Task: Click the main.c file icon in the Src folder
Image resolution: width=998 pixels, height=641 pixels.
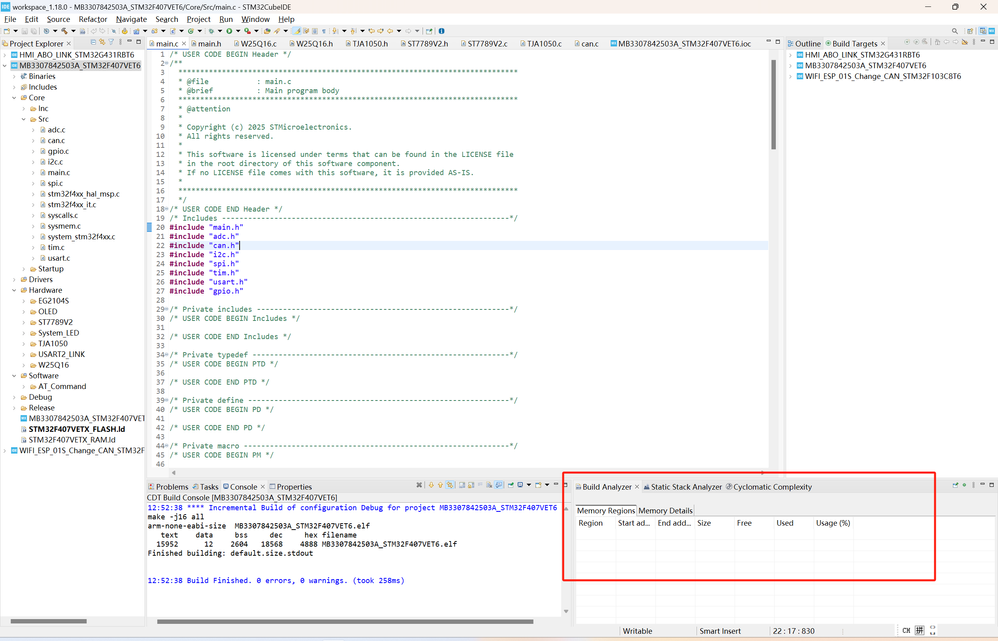Action: 42,173
